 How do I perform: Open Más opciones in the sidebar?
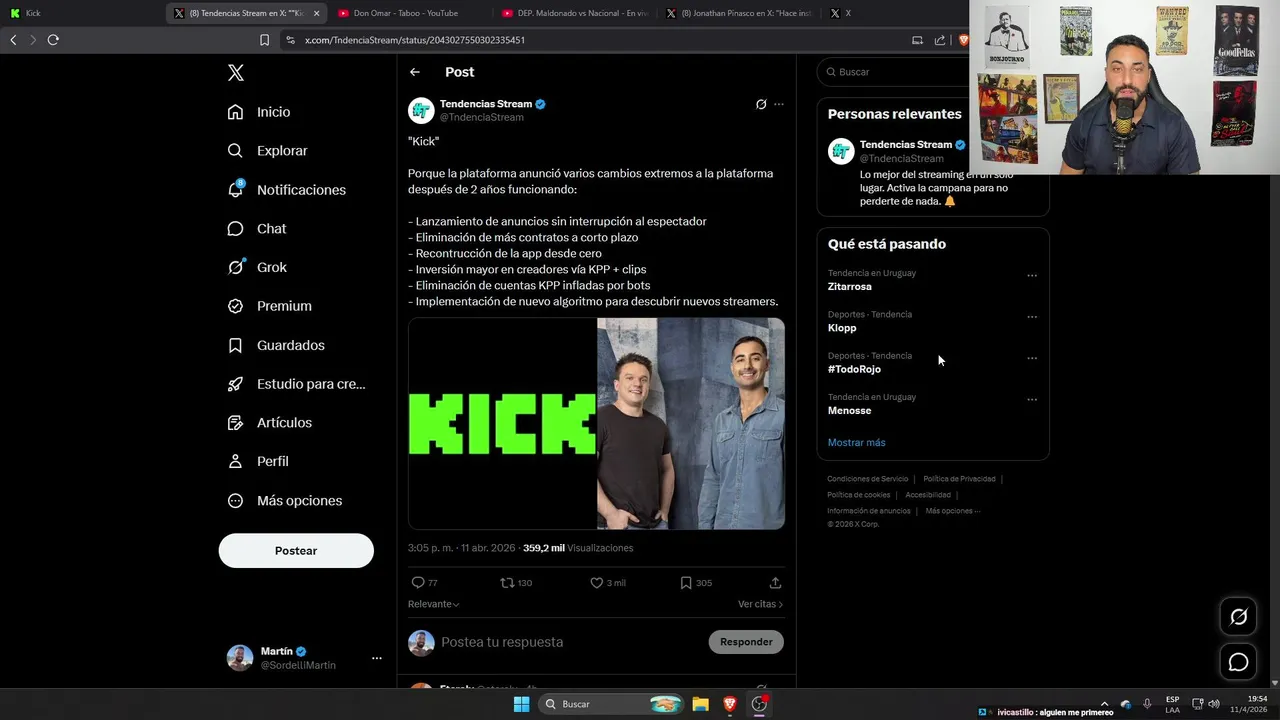(285, 501)
